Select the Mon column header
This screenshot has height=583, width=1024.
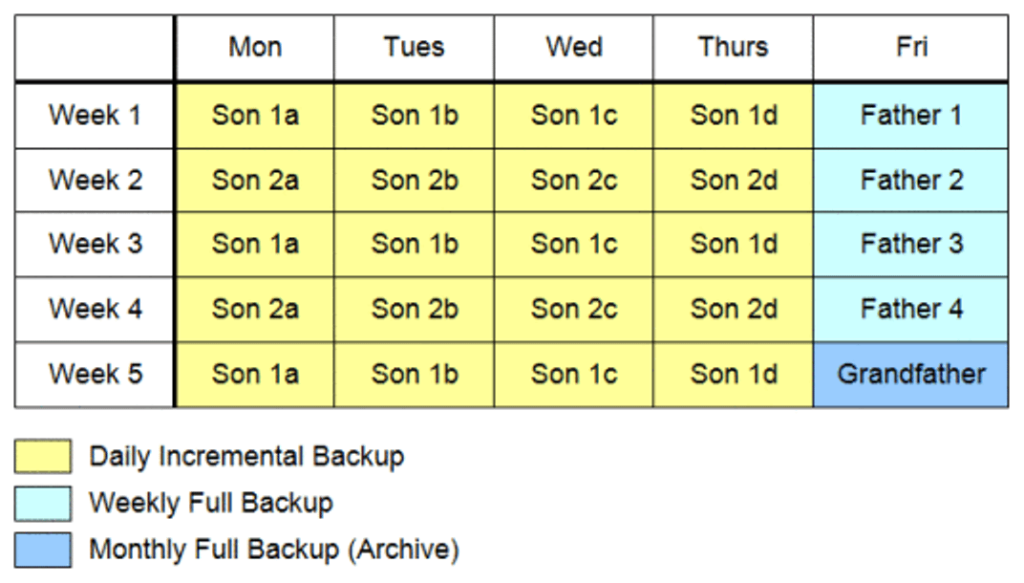pyautogui.click(x=255, y=47)
